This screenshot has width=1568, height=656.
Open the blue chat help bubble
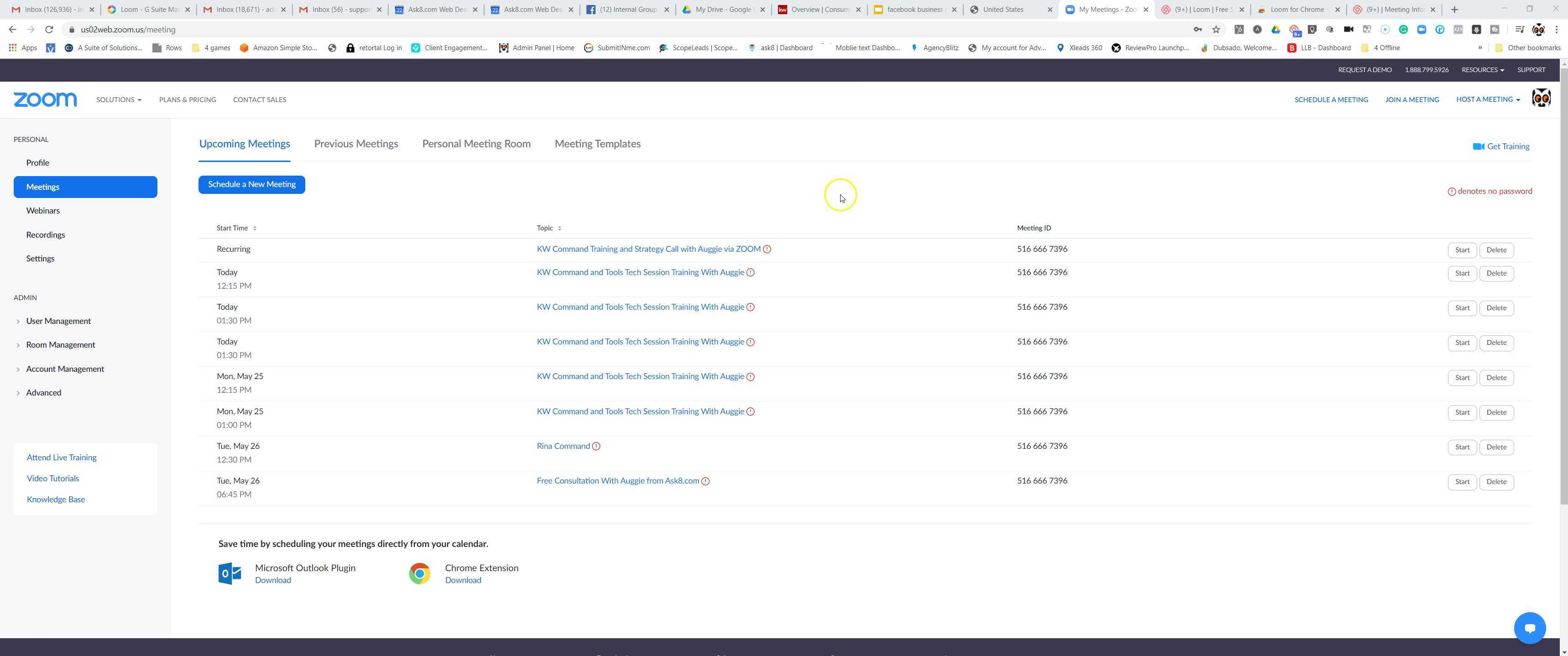pos(1529,627)
